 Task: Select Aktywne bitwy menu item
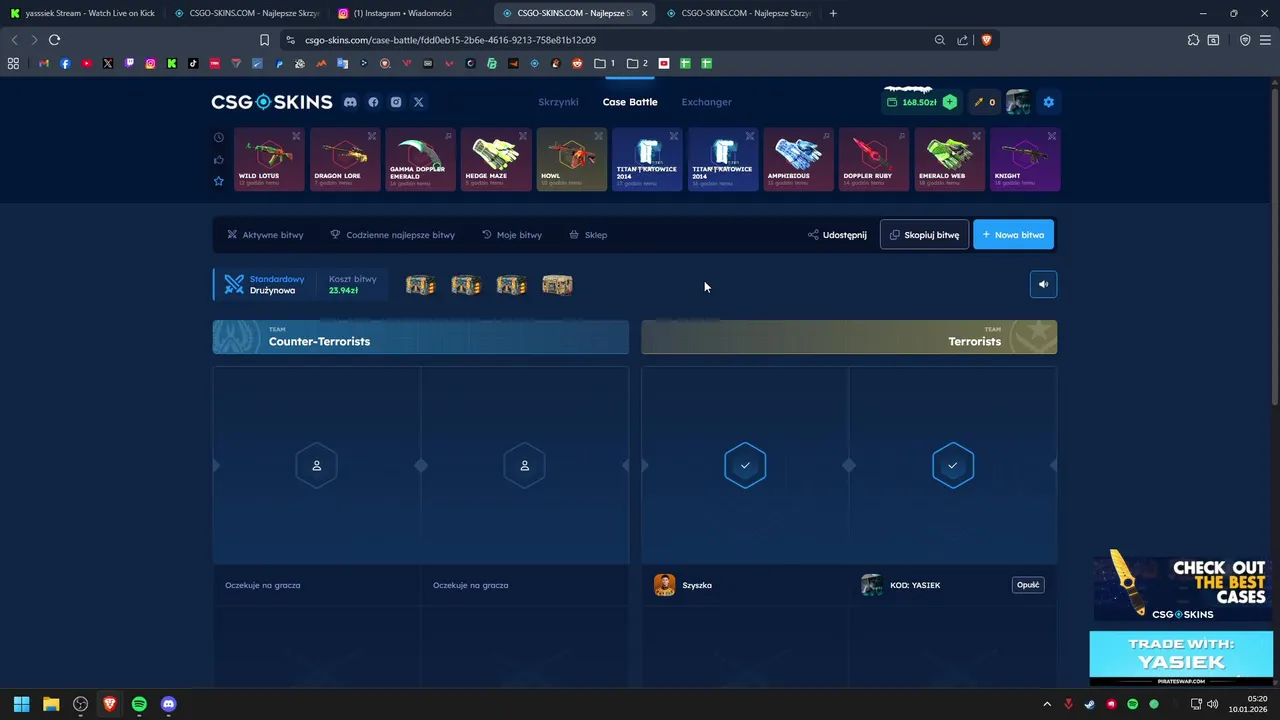coord(265,235)
